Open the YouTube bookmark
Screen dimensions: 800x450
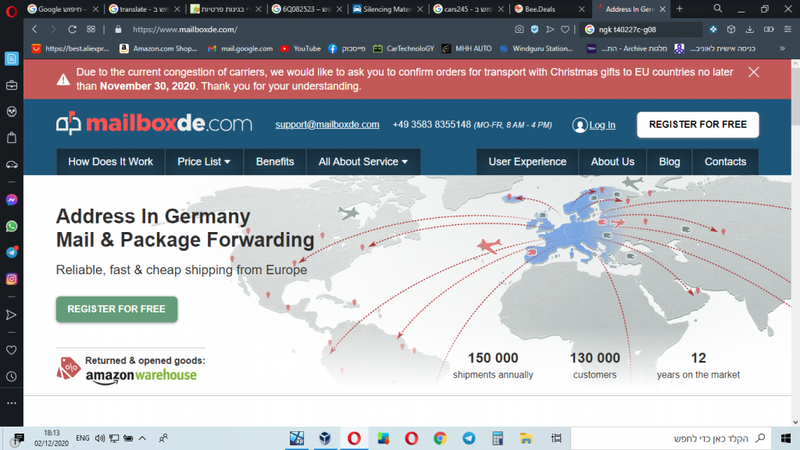pyautogui.click(x=301, y=48)
